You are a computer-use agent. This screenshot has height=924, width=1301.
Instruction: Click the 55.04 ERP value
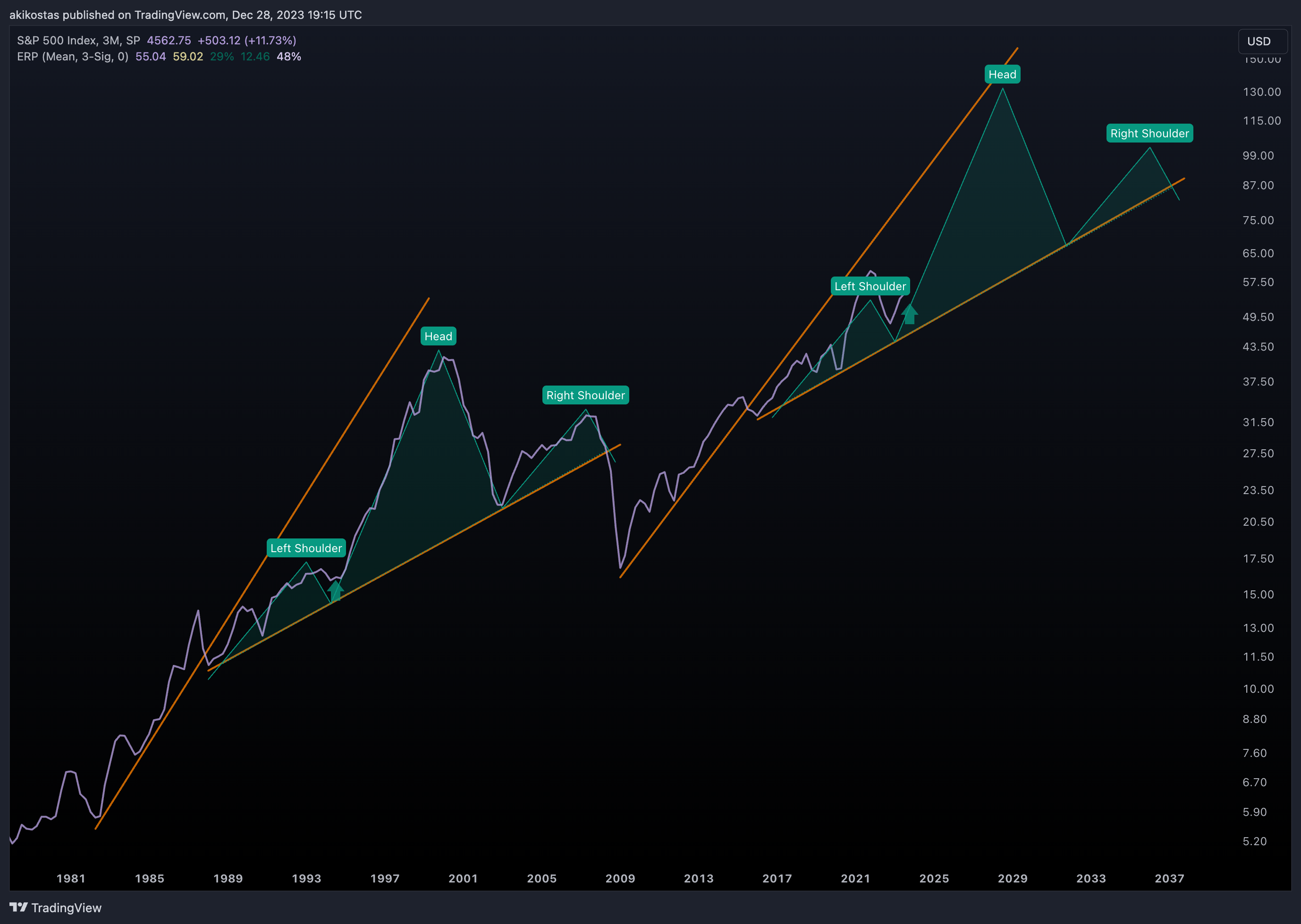(x=151, y=56)
